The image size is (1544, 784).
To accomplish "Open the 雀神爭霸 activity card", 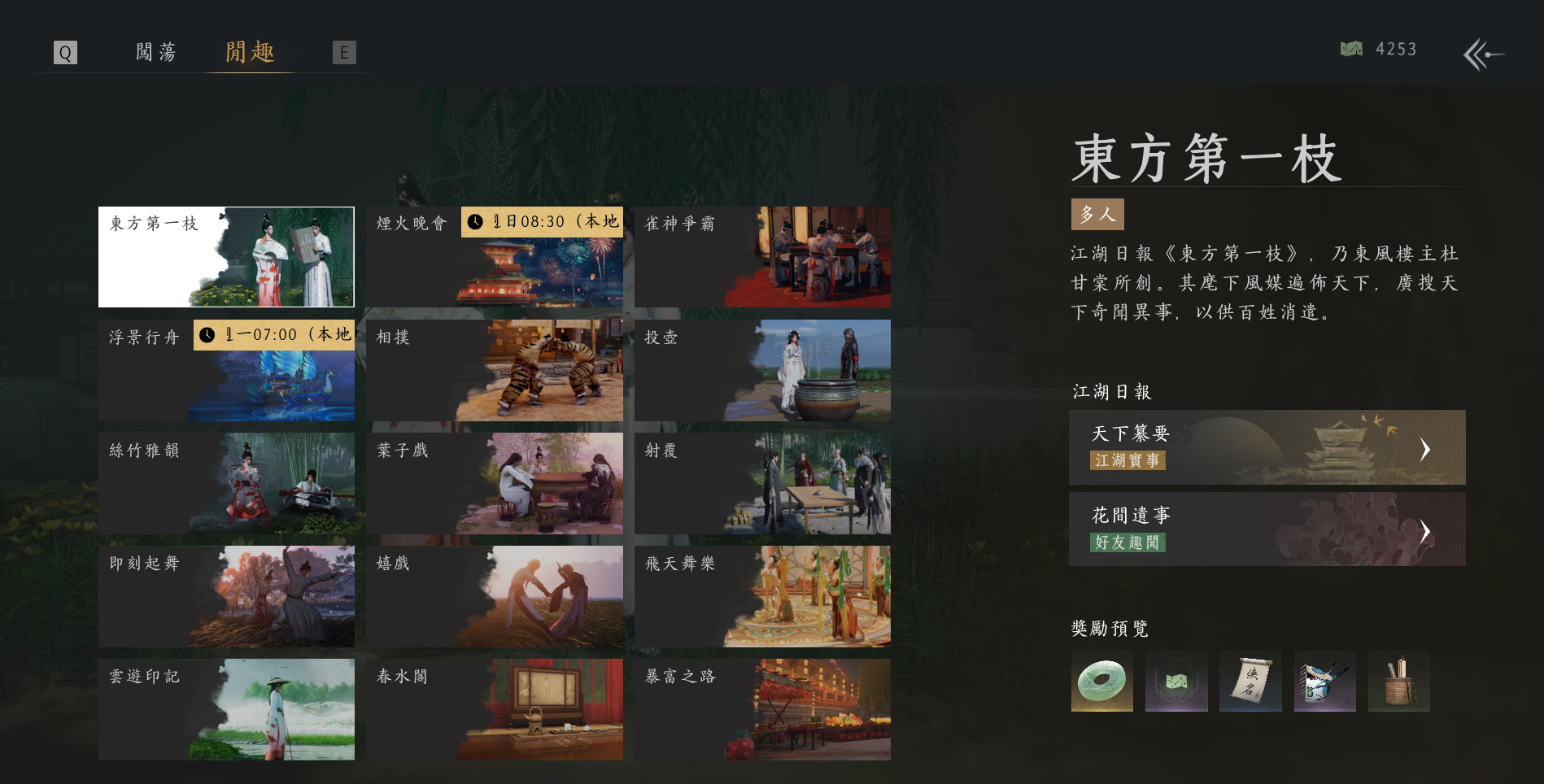I will point(762,257).
